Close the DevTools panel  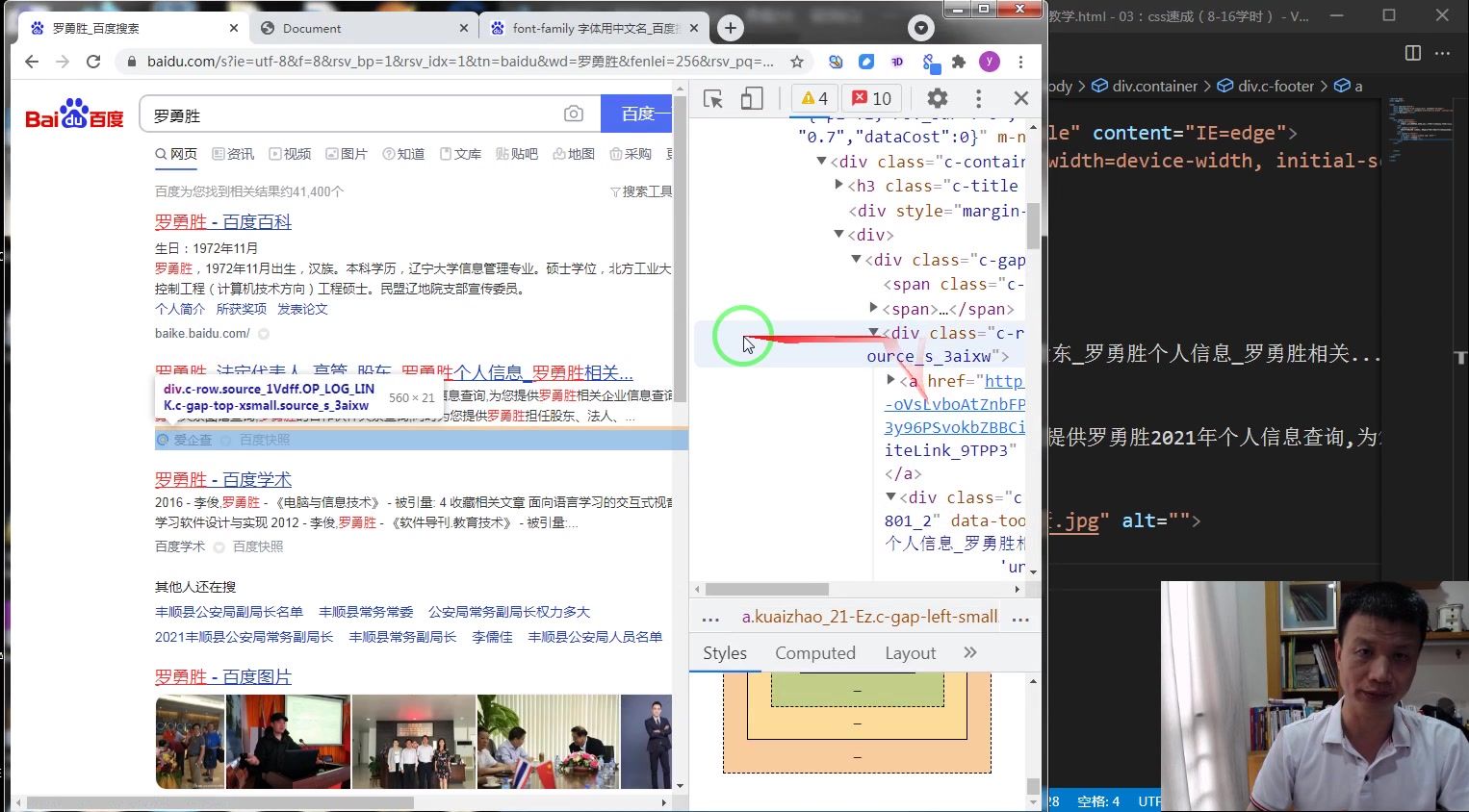[1021, 98]
